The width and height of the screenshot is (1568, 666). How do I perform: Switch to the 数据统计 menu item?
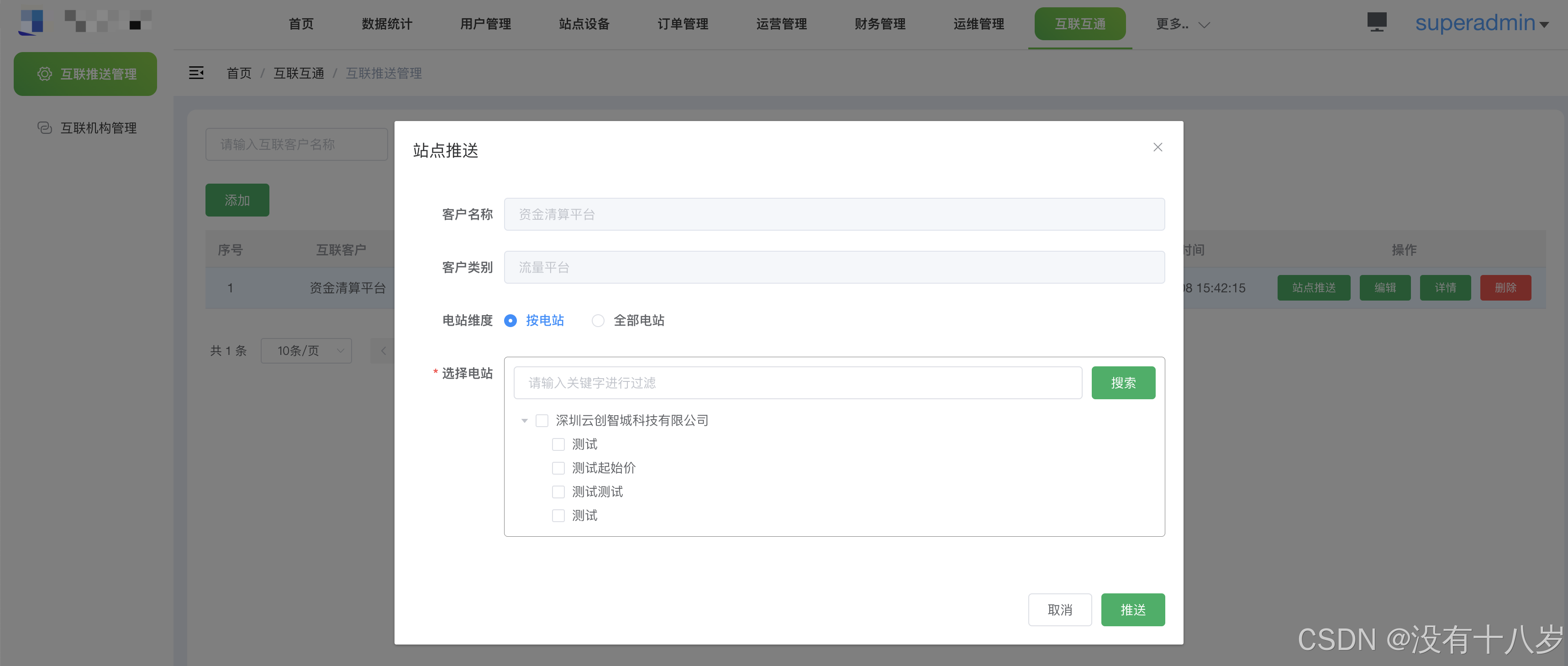[x=387, y=24]
